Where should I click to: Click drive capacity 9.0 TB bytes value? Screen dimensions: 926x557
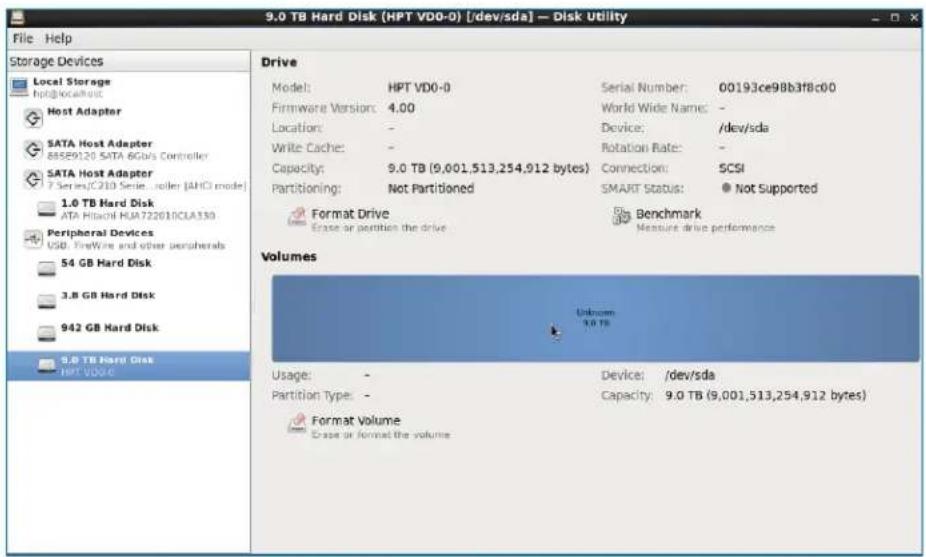488,168
